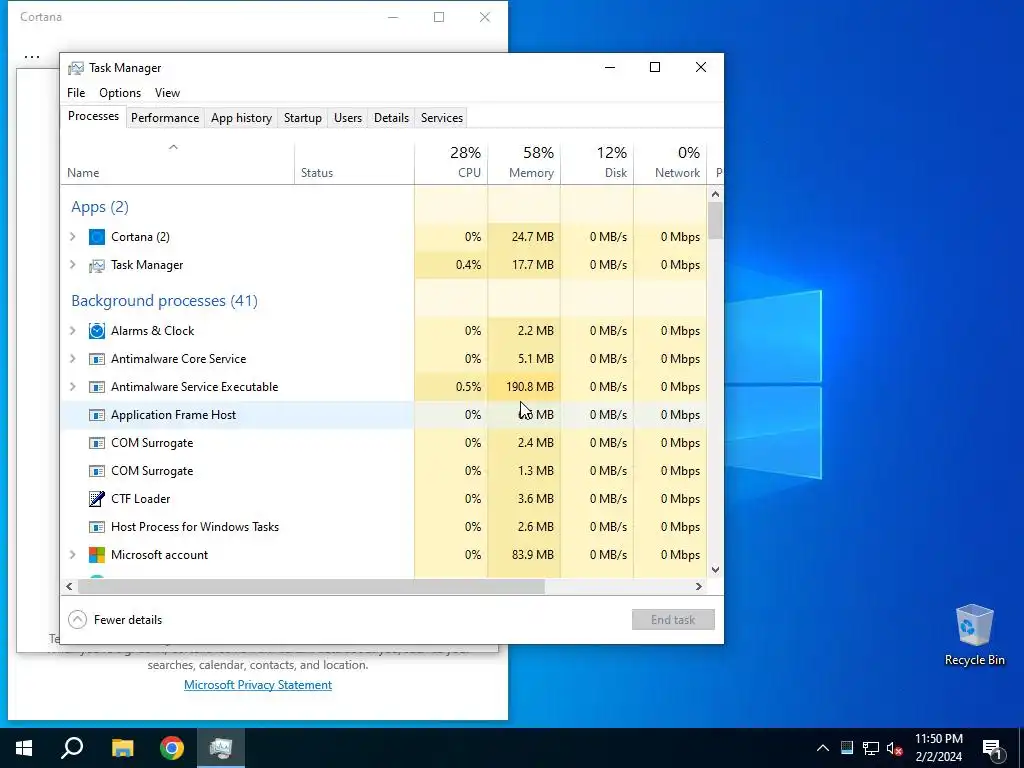
Task: Switch to the Details tab
Action: [x=392, y=118]
